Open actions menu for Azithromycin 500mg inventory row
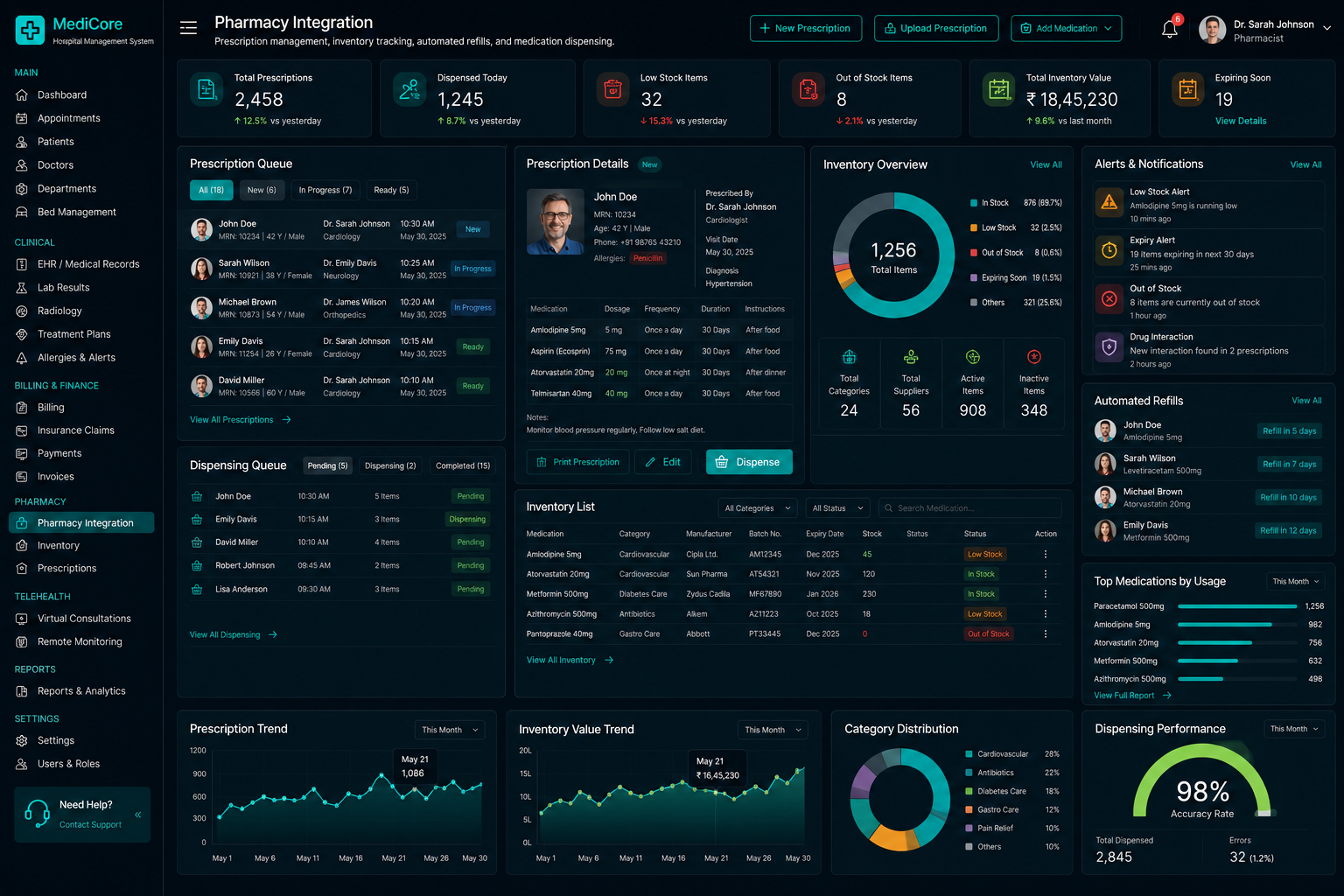Image resolution: width=1344 pixels, height=896 pixels. pyautogui.click(x=1045, y=614)
